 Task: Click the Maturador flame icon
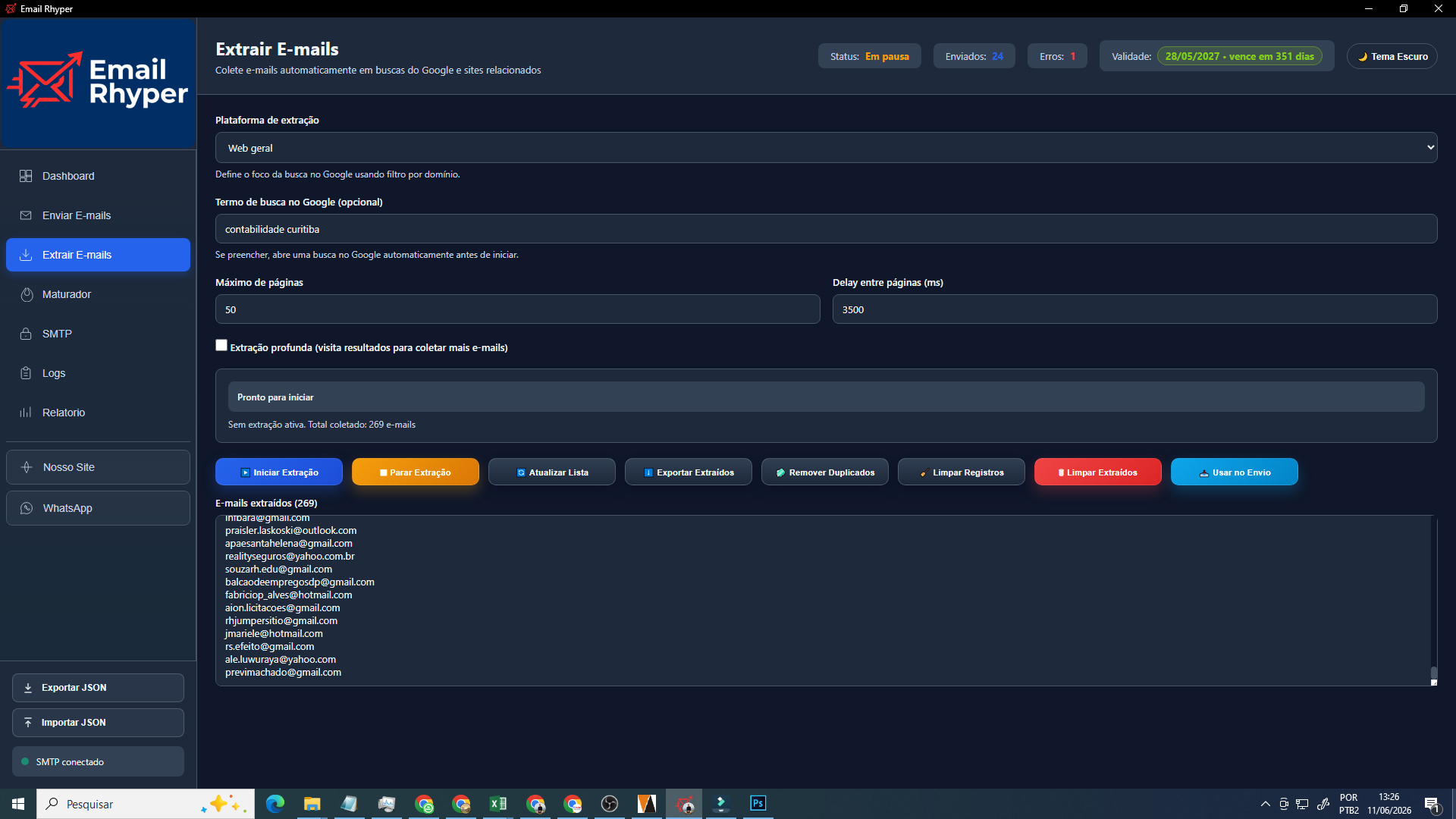27,294
